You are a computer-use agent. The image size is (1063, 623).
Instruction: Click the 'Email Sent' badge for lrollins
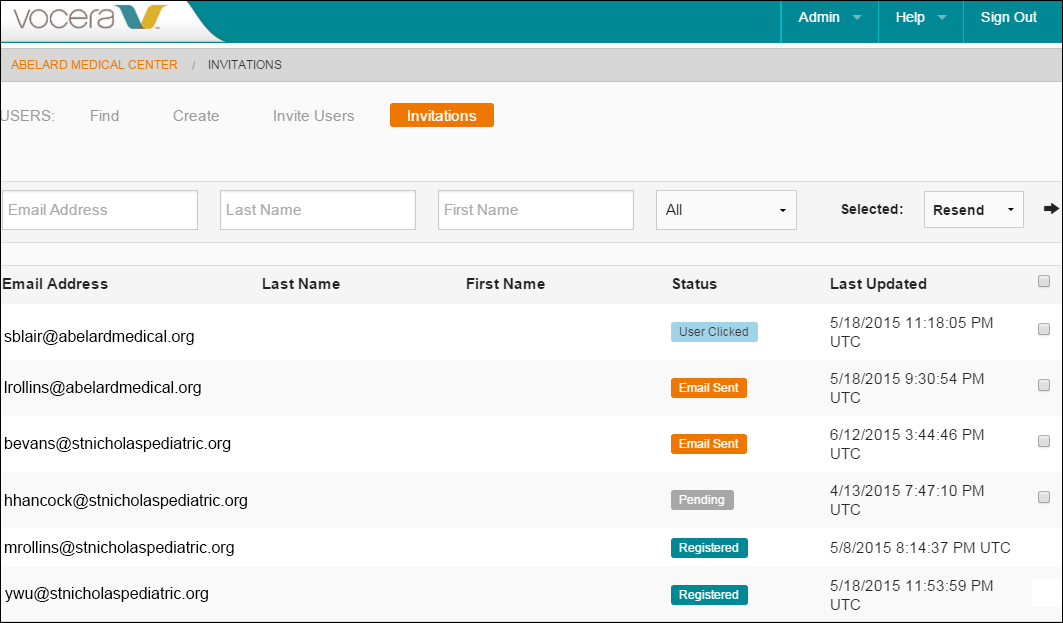(709, 387)
